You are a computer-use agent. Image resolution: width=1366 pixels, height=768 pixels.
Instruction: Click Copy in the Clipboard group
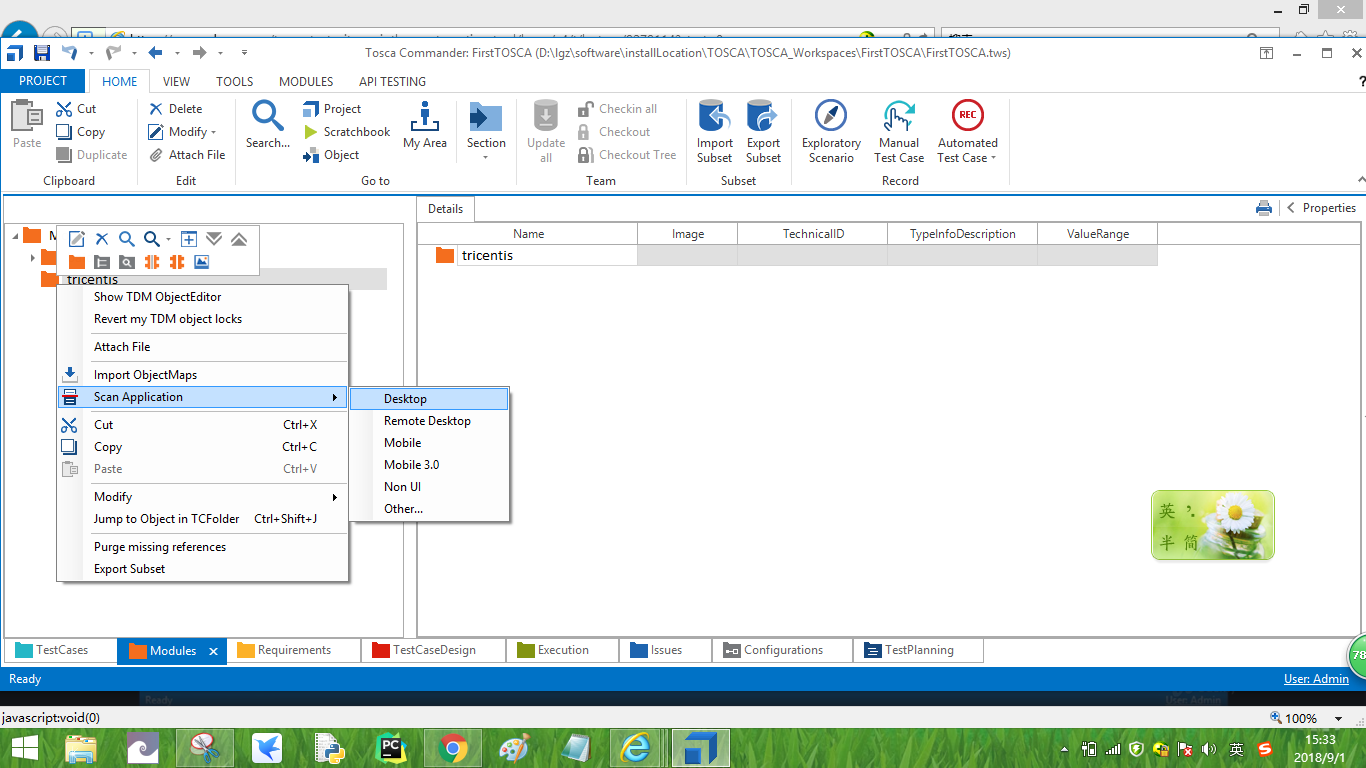point(80,132)
